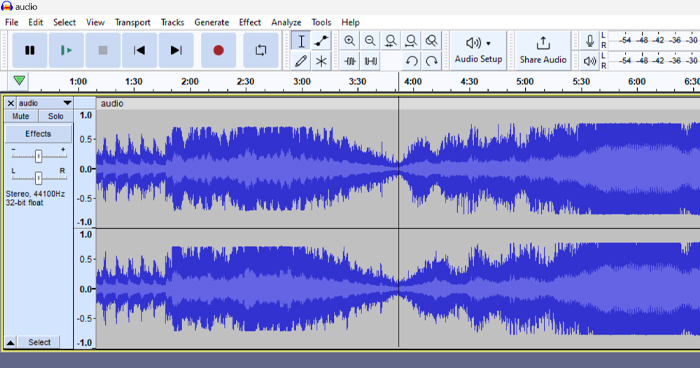Viewport: 700px width, 368px height.
Task: Collapse the track with the up arrow
Action: [x=10, y=343]
